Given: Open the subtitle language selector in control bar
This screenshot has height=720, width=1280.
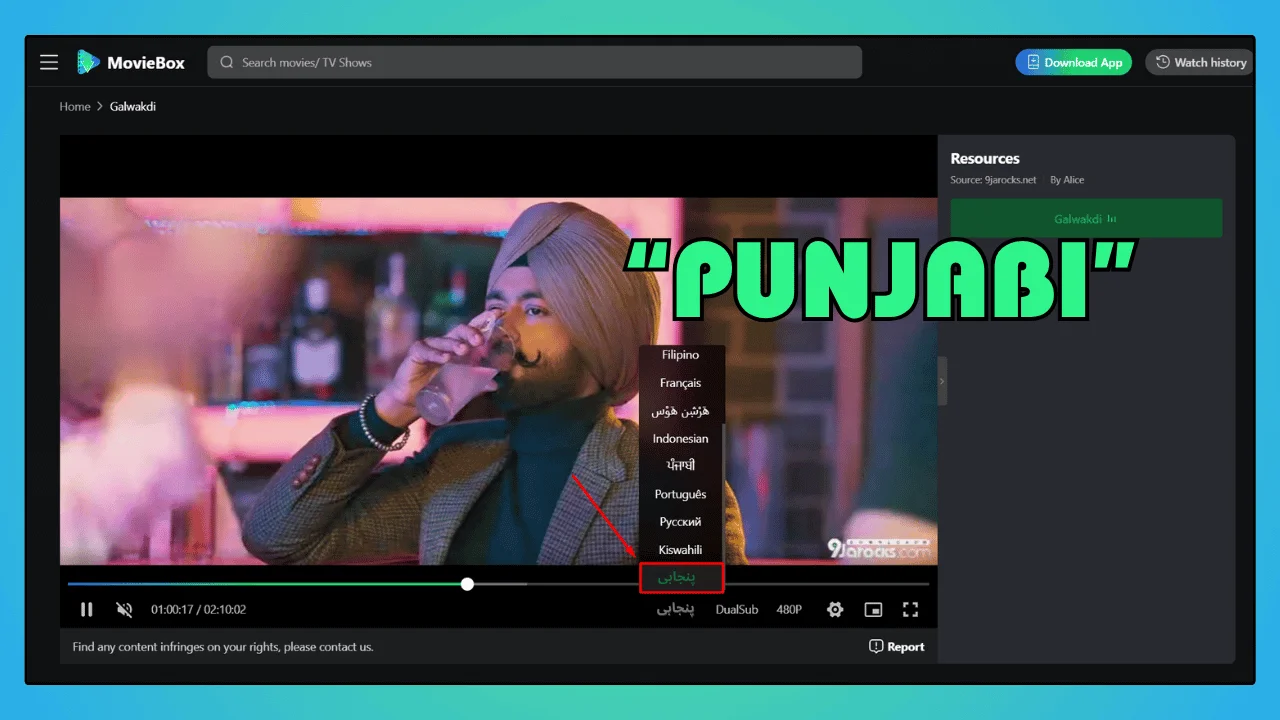Looking at the screenshot, I should click(675, 609).
